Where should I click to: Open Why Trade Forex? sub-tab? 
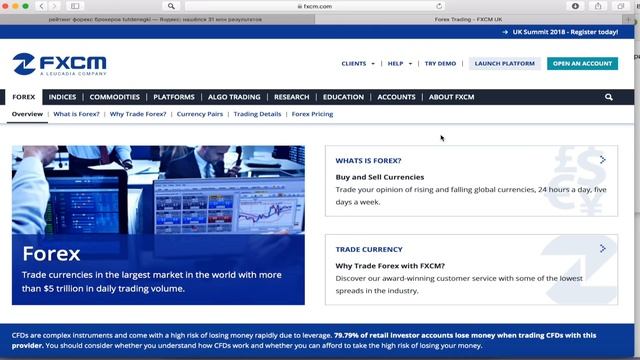[138, 114]
